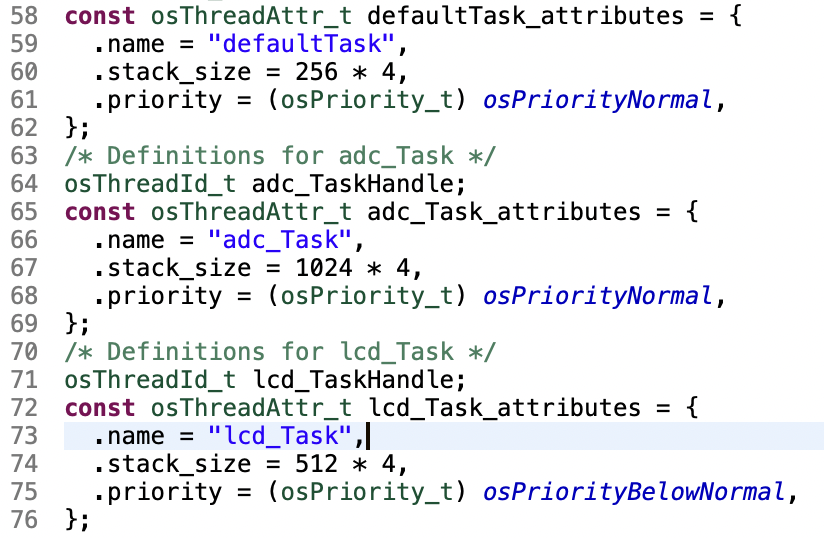Click line number 58 in the gutter
The width and height of the screenshot is (824, 538).
(24, 16)
